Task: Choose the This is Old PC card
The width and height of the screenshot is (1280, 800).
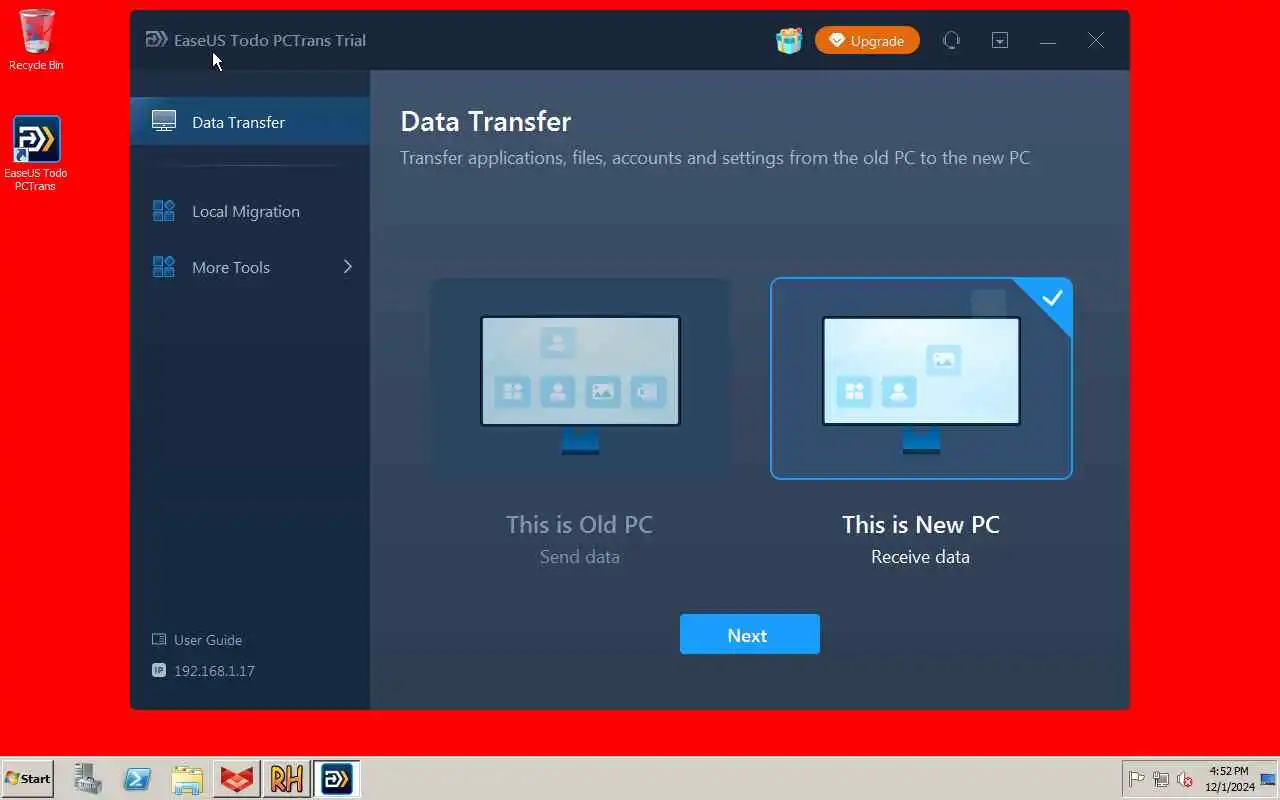Action: click(x=580, y=378)
